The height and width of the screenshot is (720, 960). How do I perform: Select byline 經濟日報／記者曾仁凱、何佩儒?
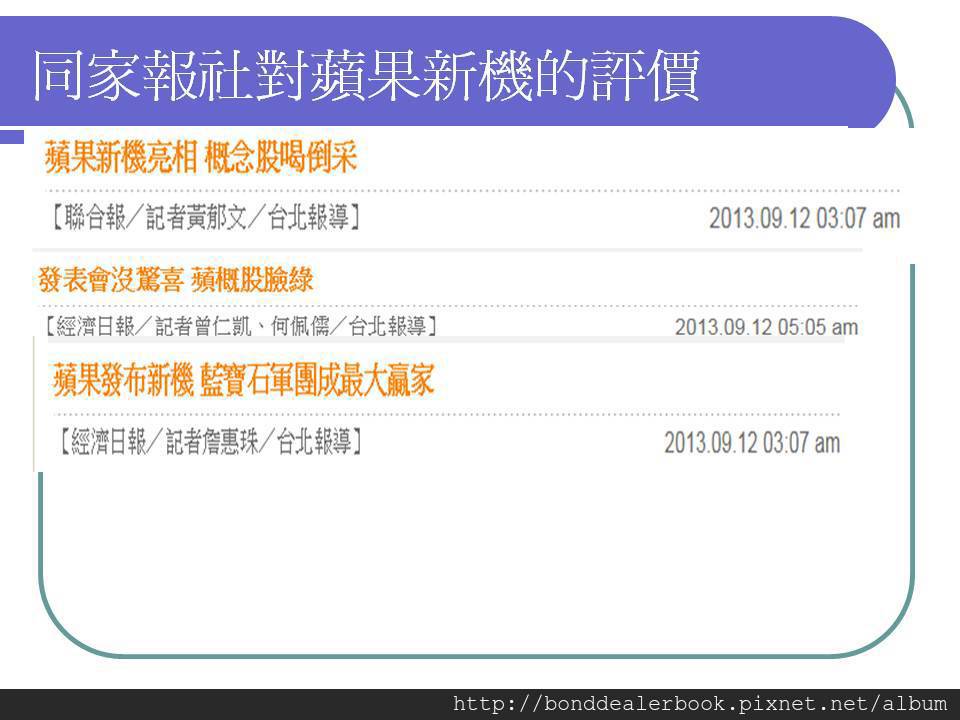[x=241, y=326]
